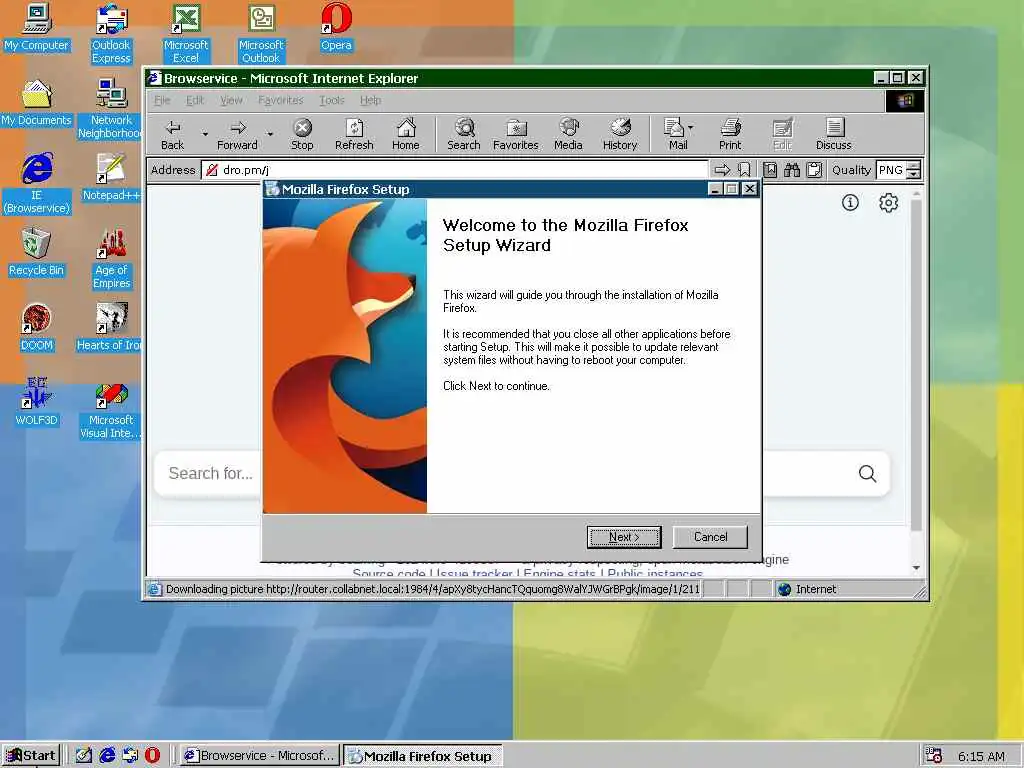Click the 6:15 AM clock

982,756
